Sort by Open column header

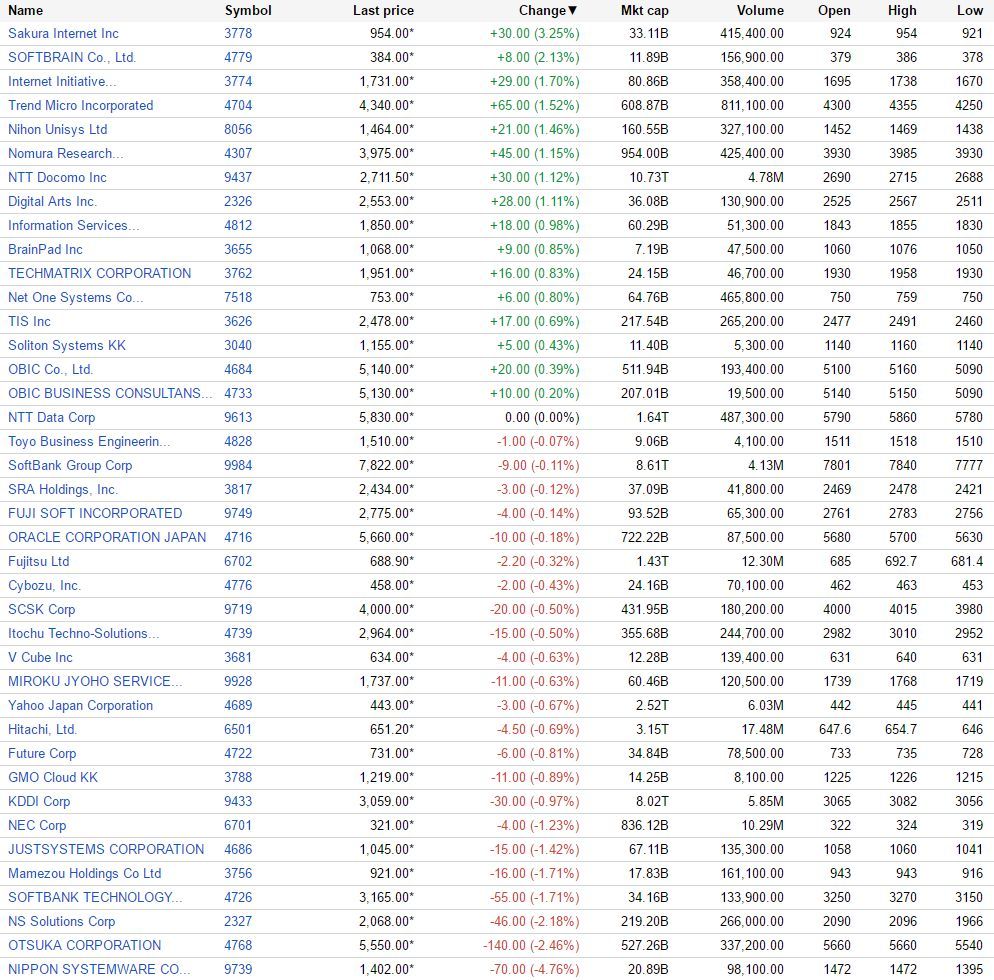pyautogui.click(x=834, y=11)
